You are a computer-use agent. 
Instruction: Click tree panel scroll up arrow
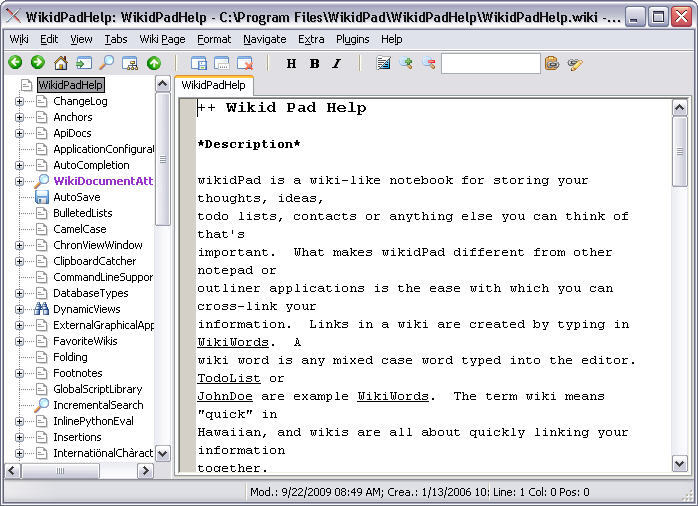(162, 84)
